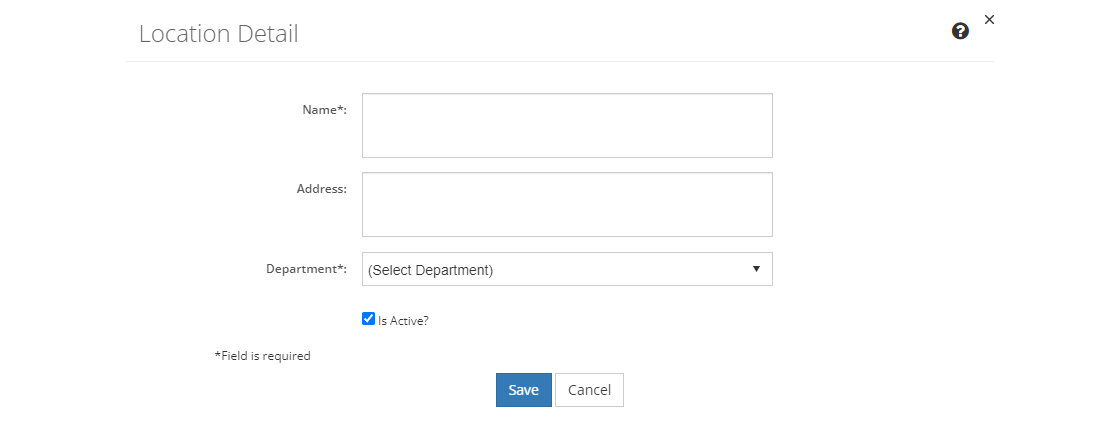Place cursor in the empty Address box
The image size is (1120, 423).
(567, 204)
